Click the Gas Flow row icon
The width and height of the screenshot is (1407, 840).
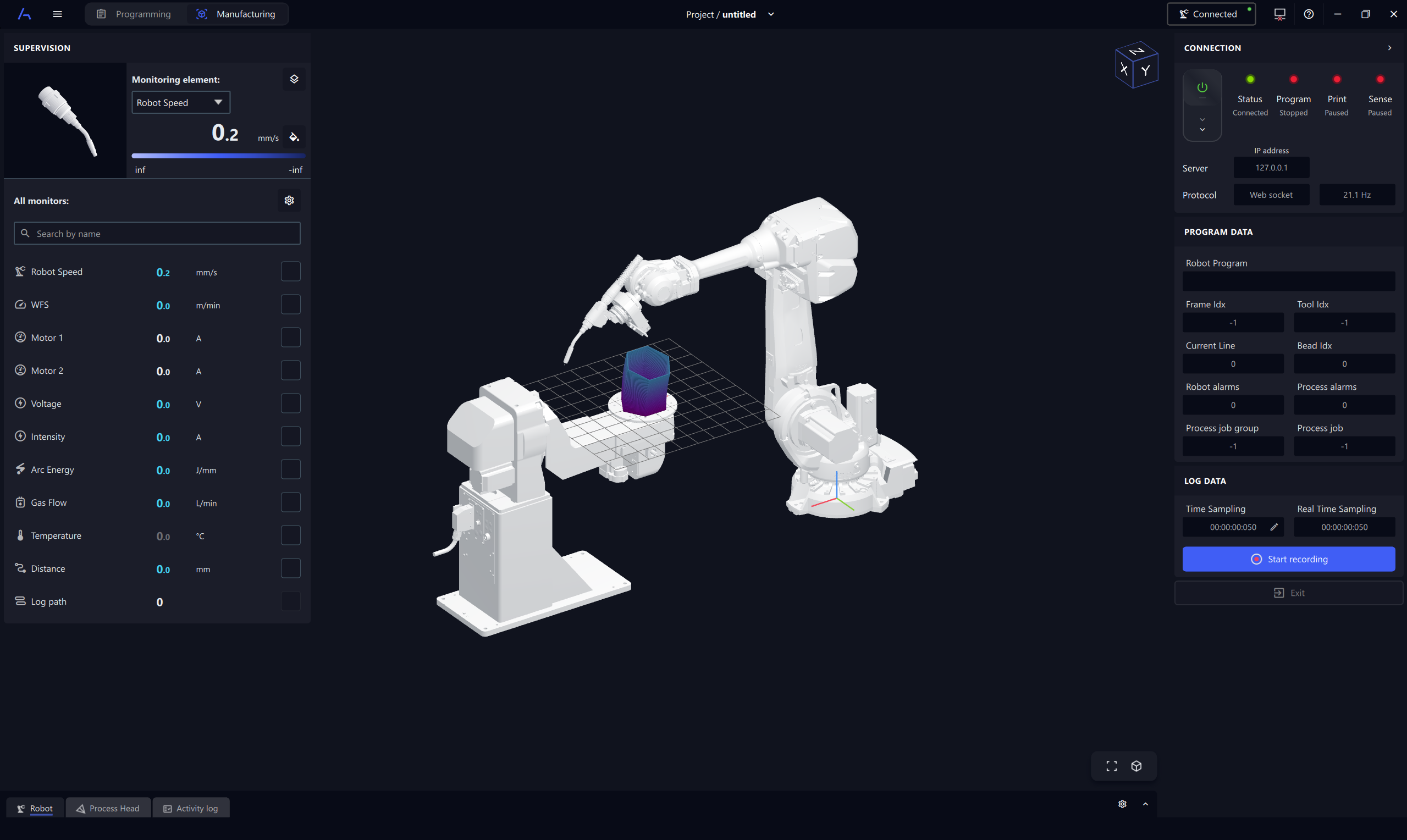tap(20, 502)
